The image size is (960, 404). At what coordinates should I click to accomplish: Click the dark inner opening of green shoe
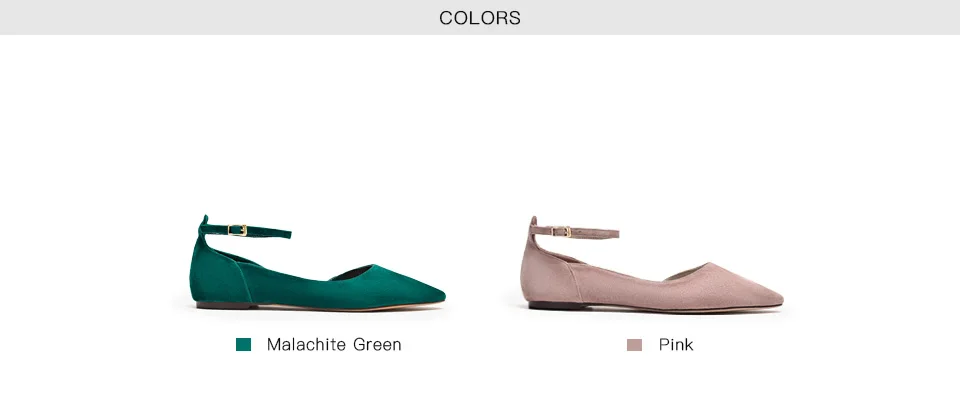coord(352,273)
